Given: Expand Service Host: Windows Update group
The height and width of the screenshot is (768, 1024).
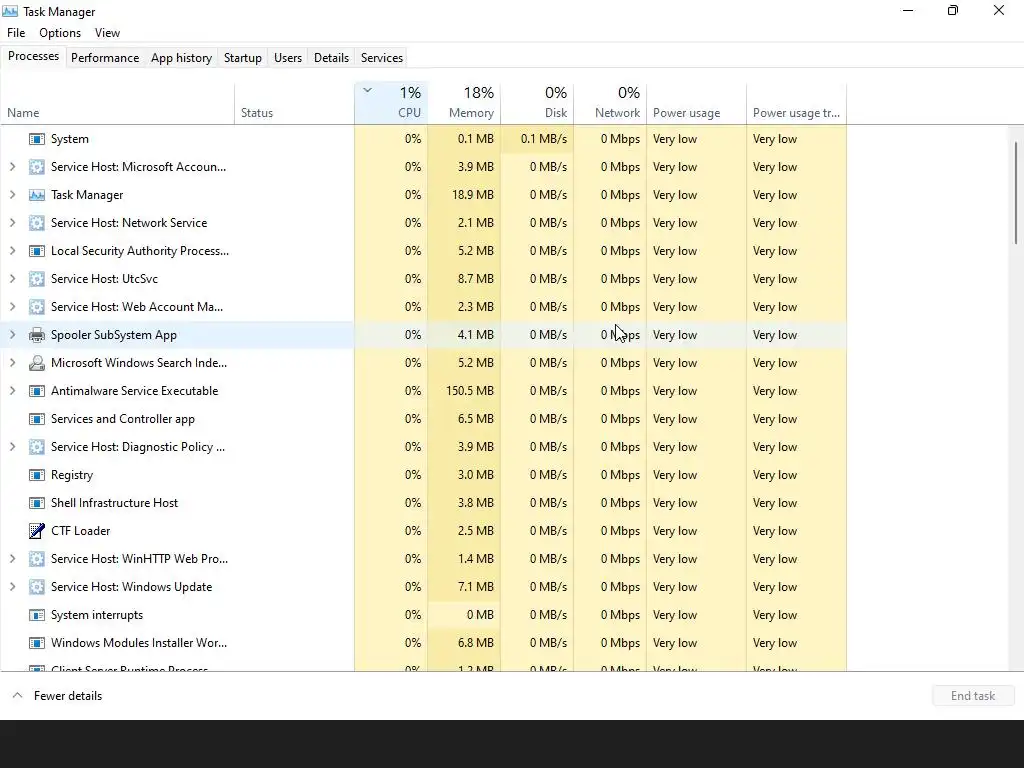Looking at the screenshot, I should 12,587.
